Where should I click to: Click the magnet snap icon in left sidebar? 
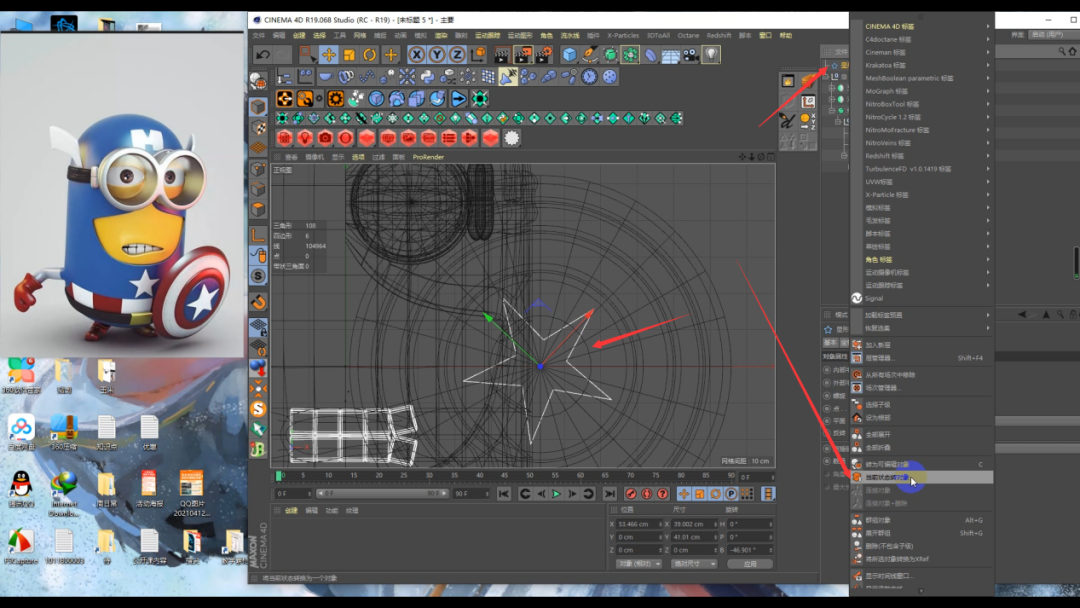point(258,302)
